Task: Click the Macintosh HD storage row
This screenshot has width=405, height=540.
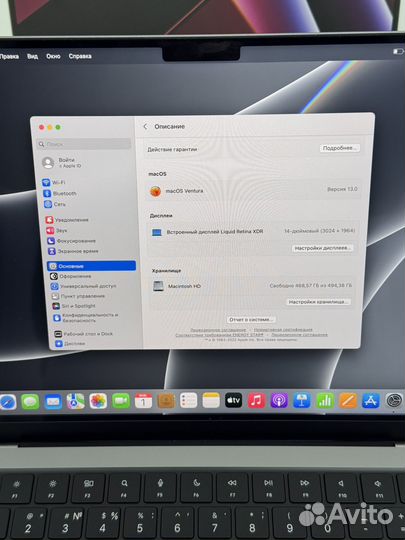Action: pyautogui.click(x=253, y=286)
